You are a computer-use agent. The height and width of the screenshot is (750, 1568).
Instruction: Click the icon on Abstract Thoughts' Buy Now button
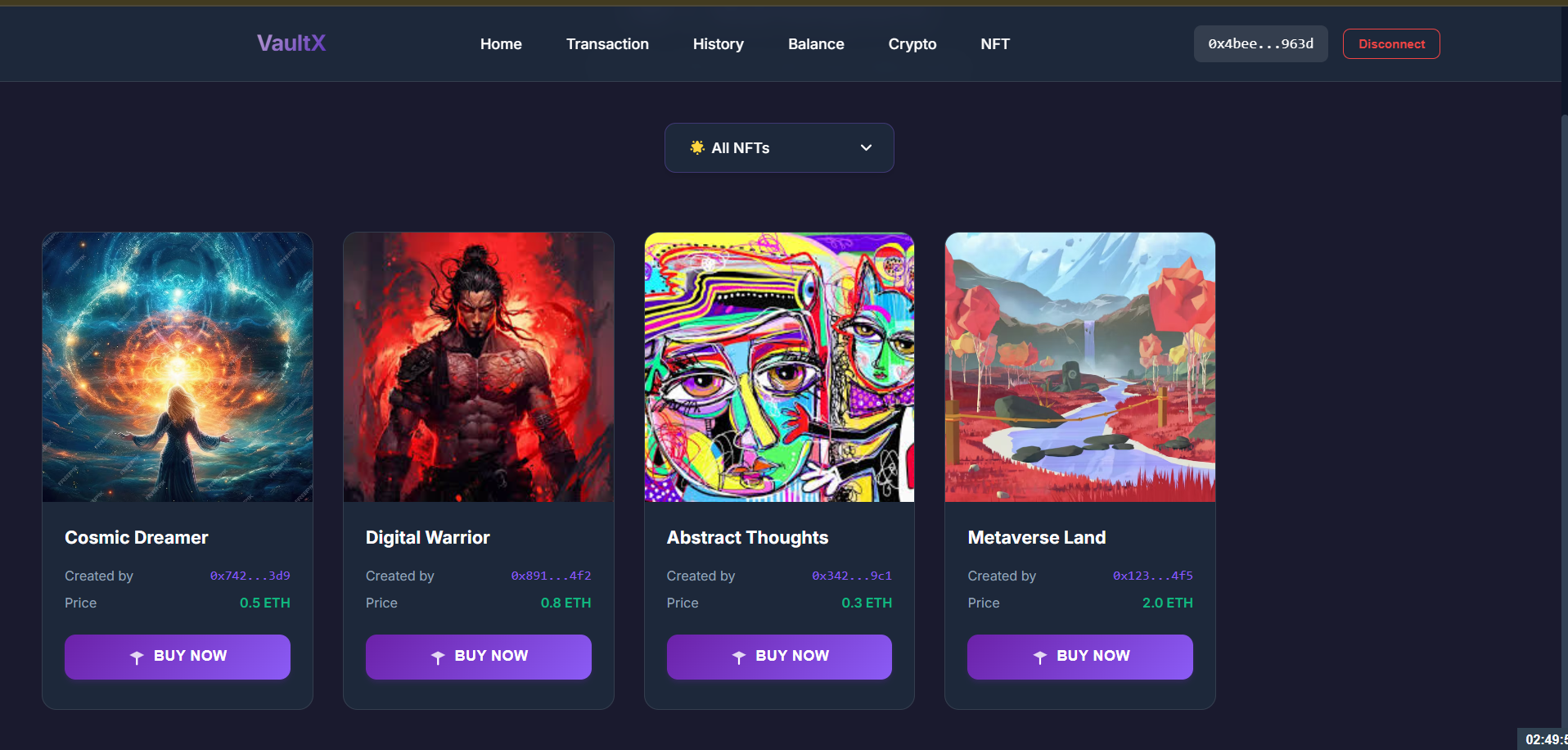[739, 657]
